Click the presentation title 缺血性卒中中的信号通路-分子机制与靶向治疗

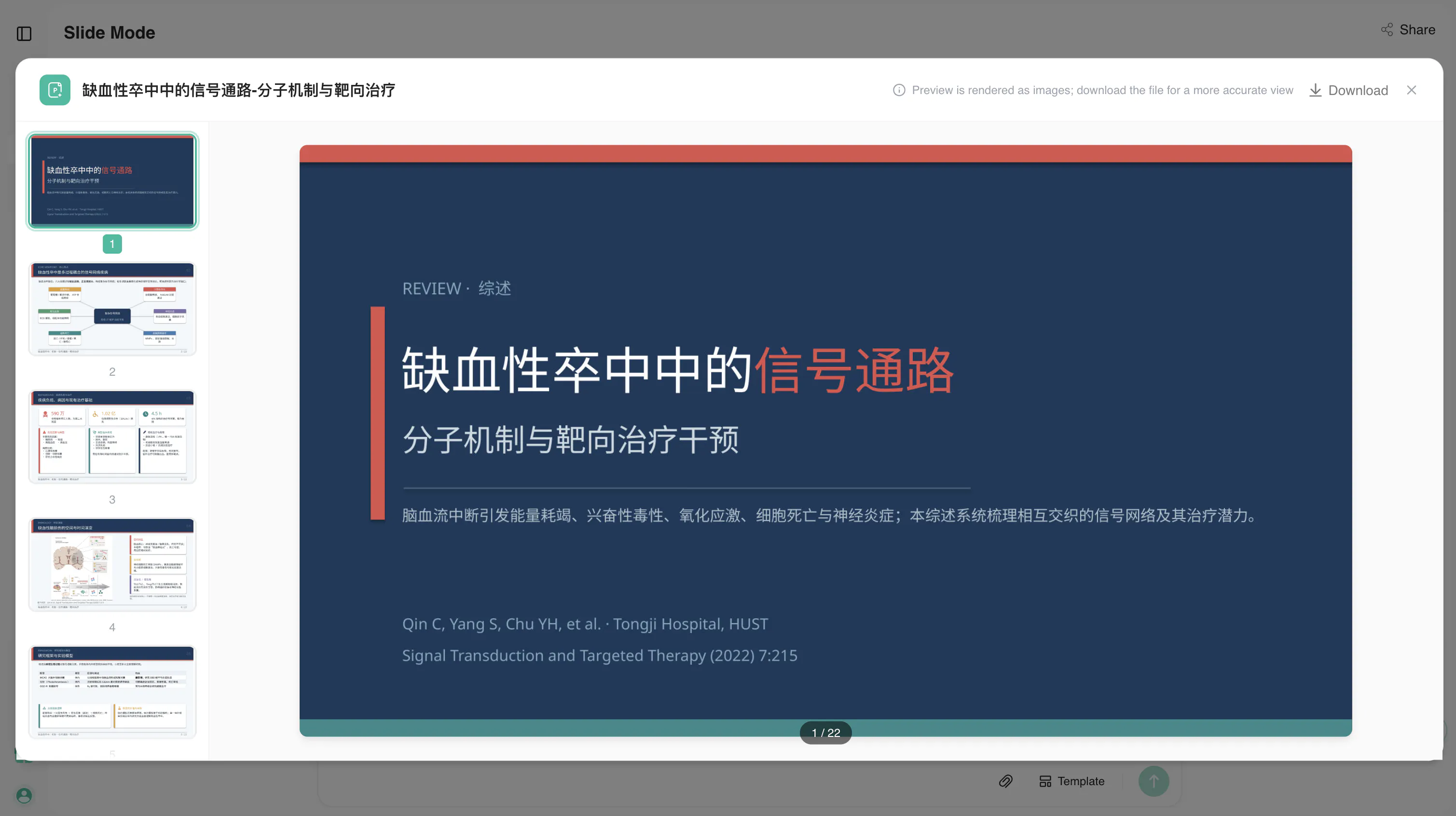tap(238, 90)
